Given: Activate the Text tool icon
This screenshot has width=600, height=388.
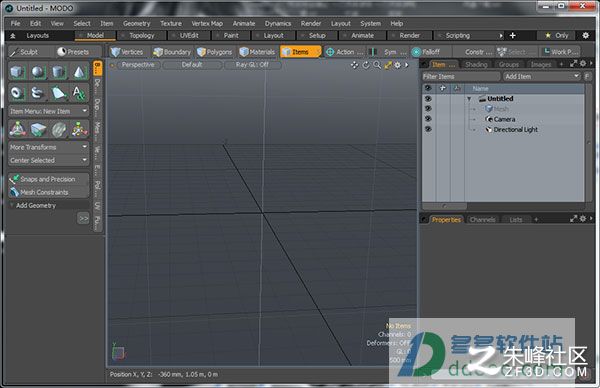Looking at the screenshot, I should [x=79, y=93].
